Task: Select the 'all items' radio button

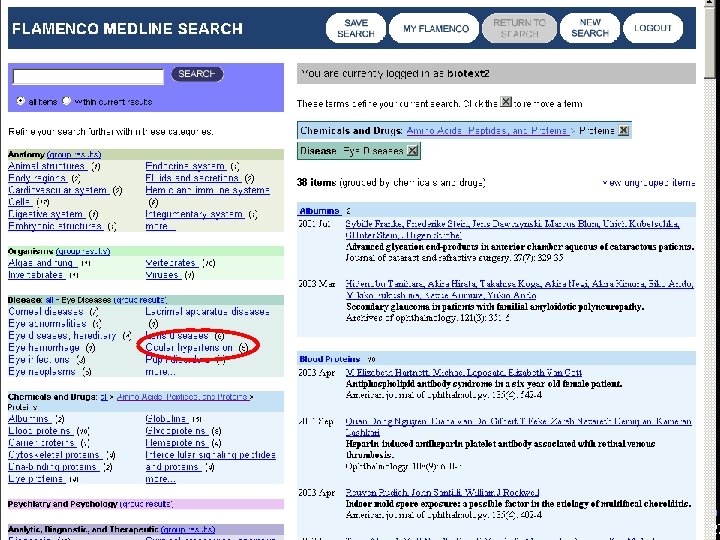Action: [21, 101]
